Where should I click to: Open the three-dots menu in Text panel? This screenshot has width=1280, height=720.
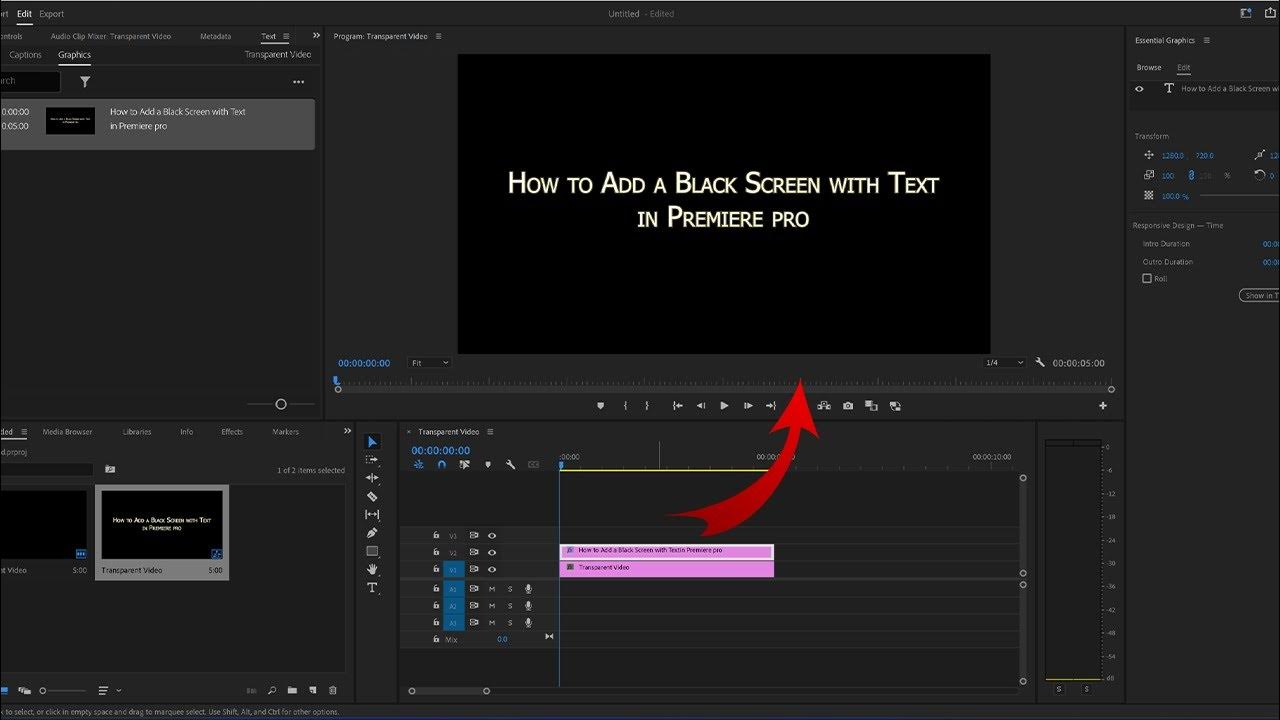298,82
